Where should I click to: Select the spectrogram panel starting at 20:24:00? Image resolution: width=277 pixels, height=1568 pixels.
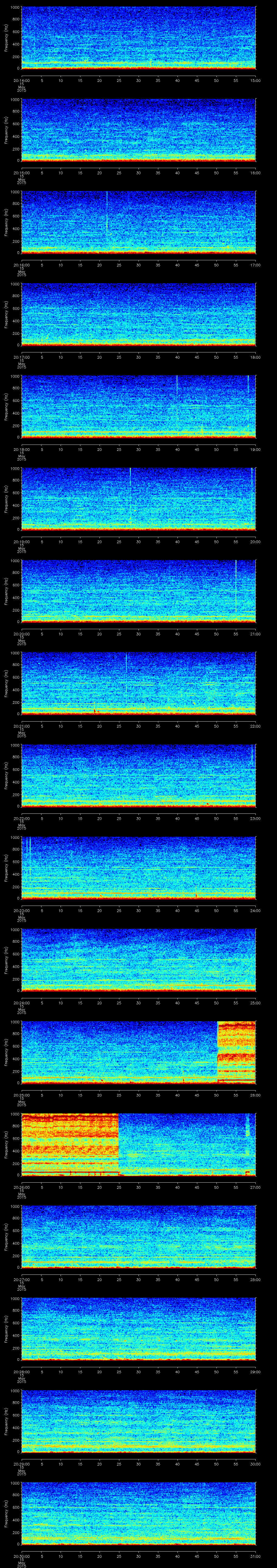139,960
